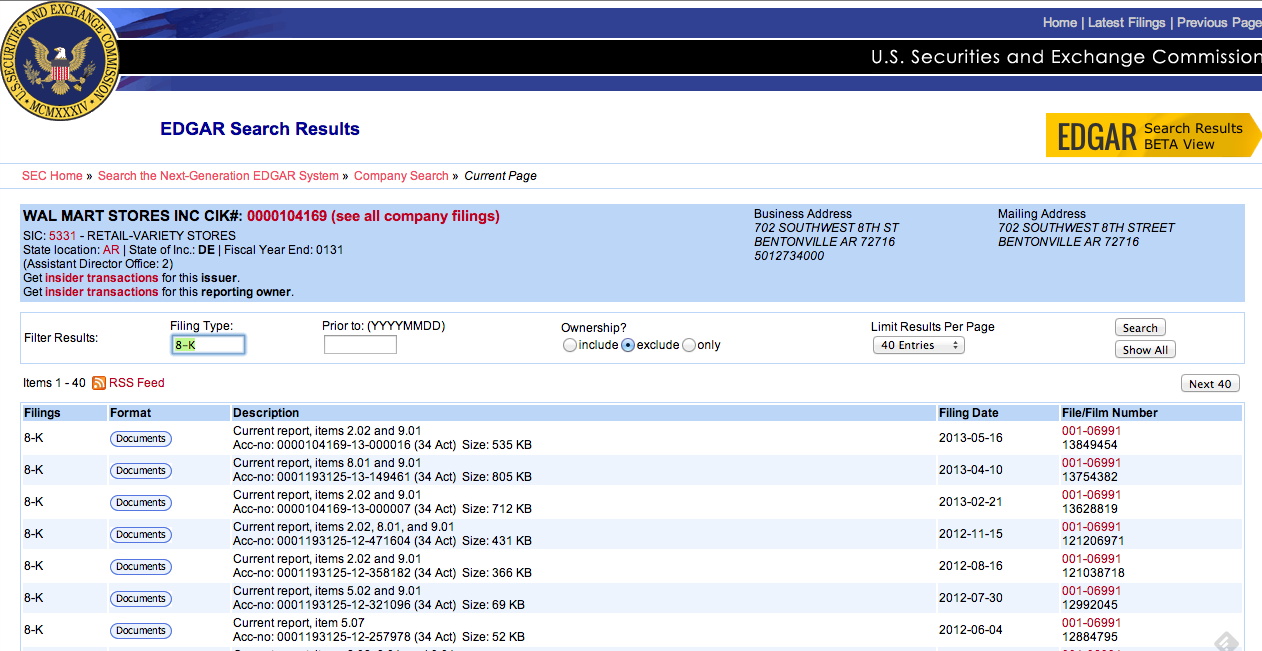Open Documents for the 2012-07-30 filing
This screenshot has width=1262, height=651.
click(140, 598)
